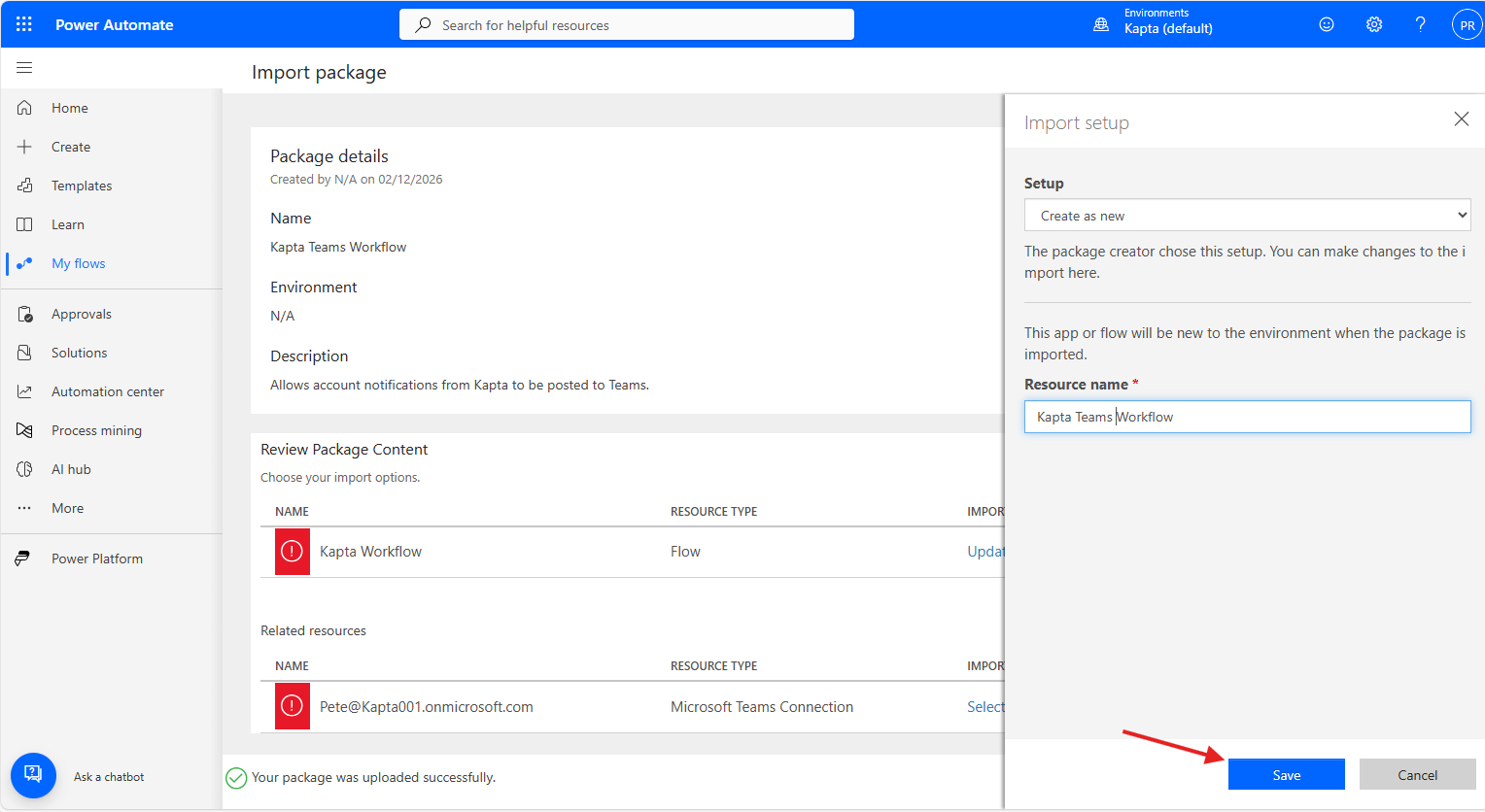Click the red error icon beside Pete@Kapta001
The height and width of the screenshot is (812, 1485).
click(292, 707)
